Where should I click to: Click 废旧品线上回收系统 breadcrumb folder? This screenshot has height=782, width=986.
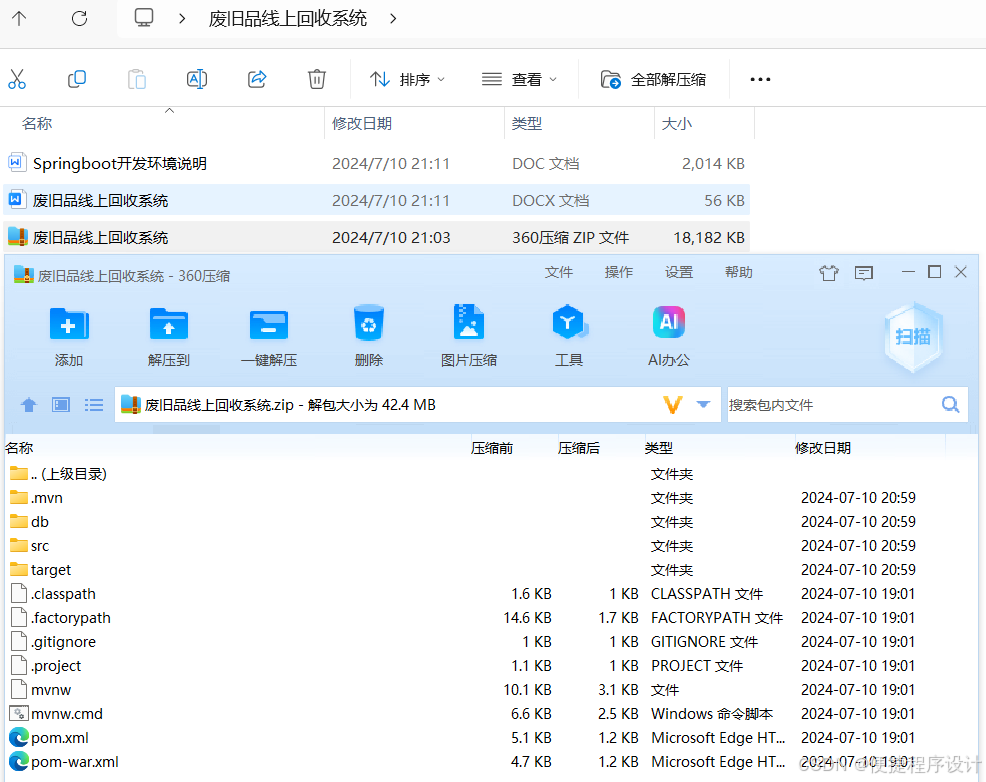(287, 18)
